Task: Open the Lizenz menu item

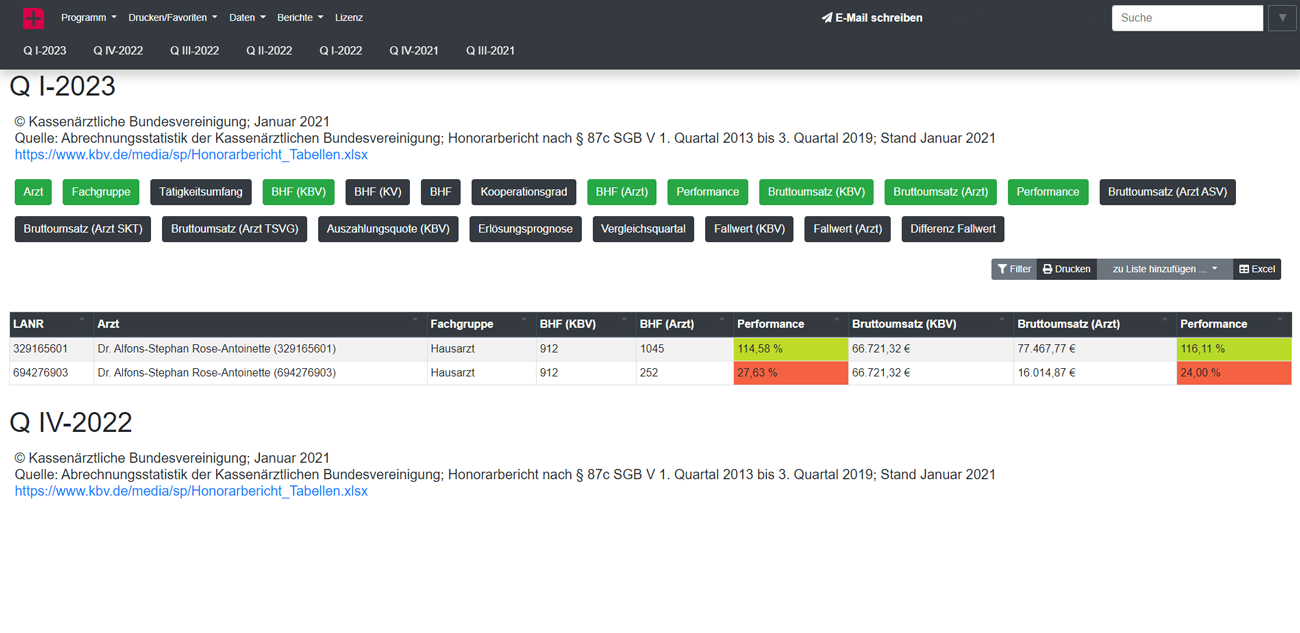Action: [348, 18]
